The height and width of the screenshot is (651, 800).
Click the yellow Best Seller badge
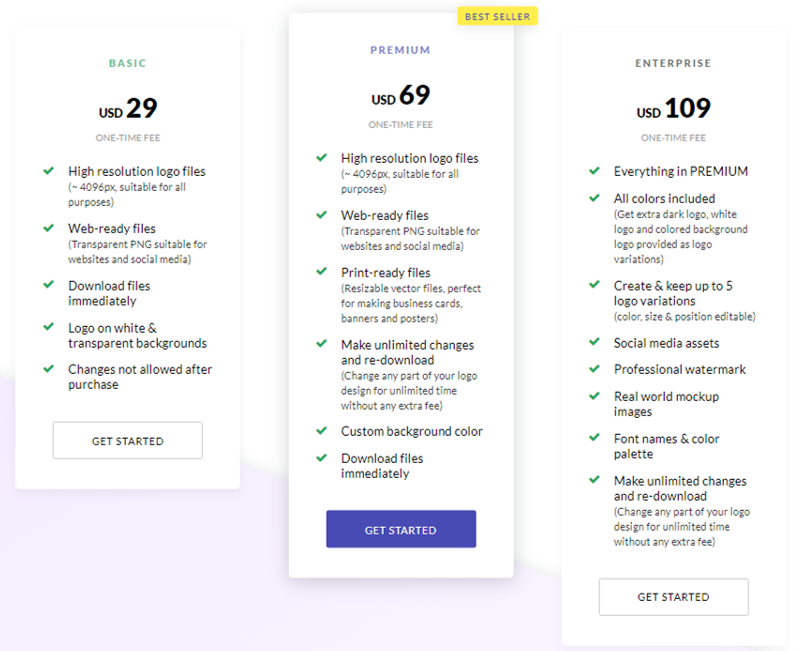coord(497,16)
